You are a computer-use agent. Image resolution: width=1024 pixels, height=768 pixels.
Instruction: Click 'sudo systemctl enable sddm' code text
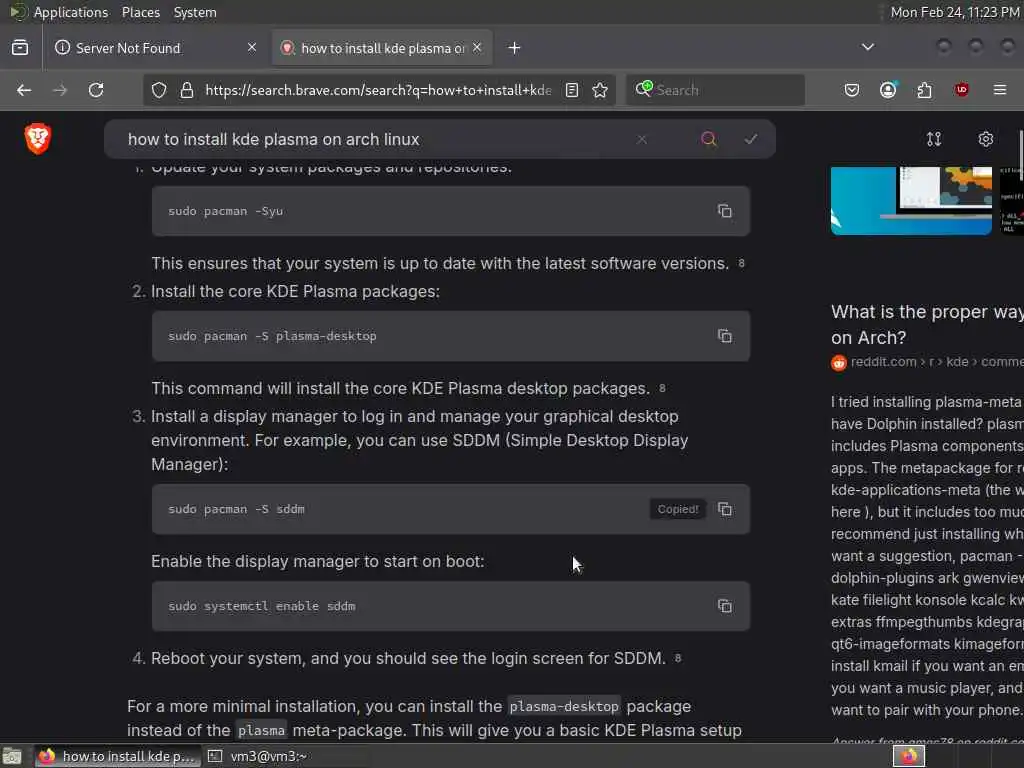coord(262,606)
